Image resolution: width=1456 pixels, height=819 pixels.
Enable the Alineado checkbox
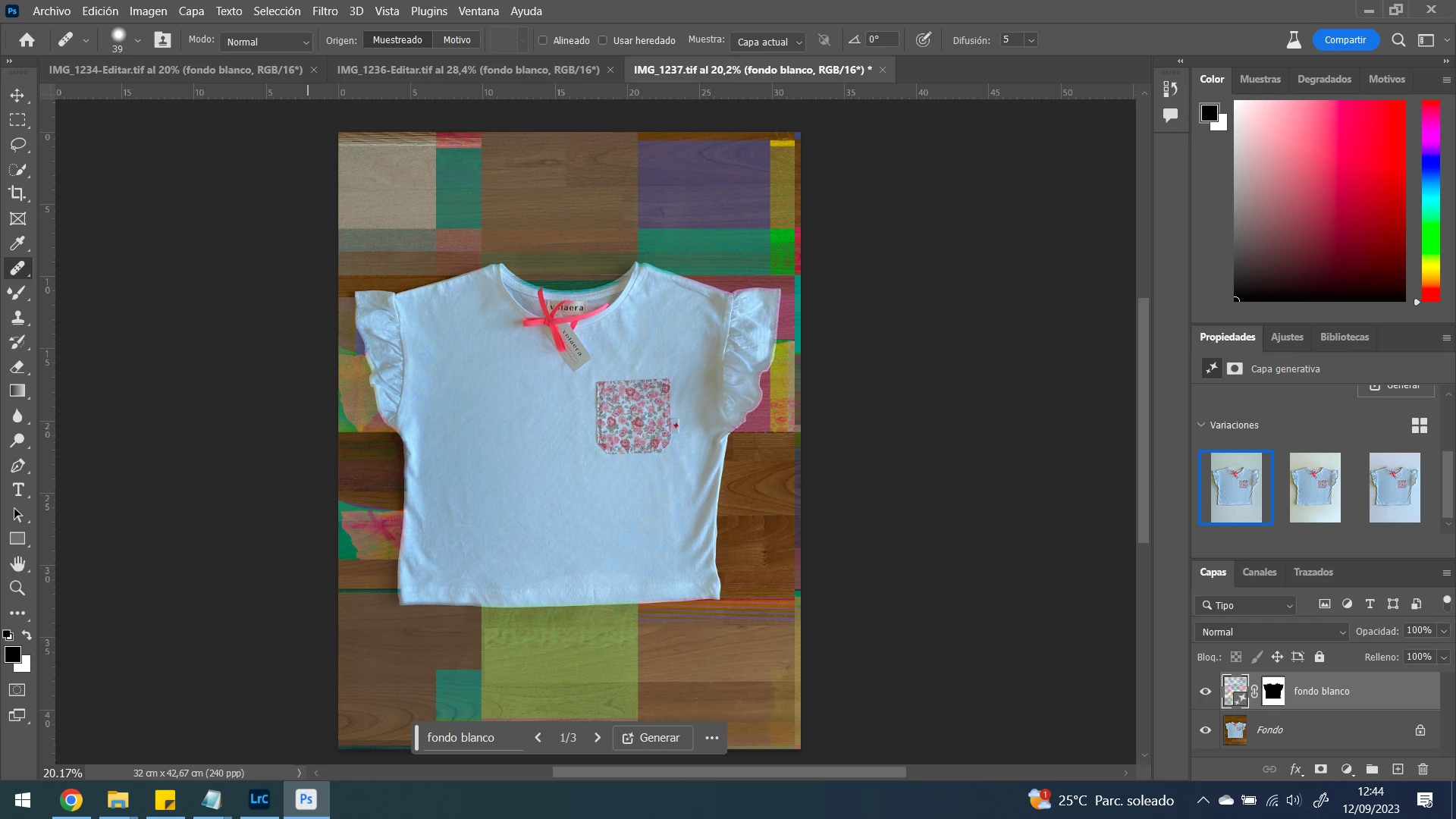[x=542, y=40]
